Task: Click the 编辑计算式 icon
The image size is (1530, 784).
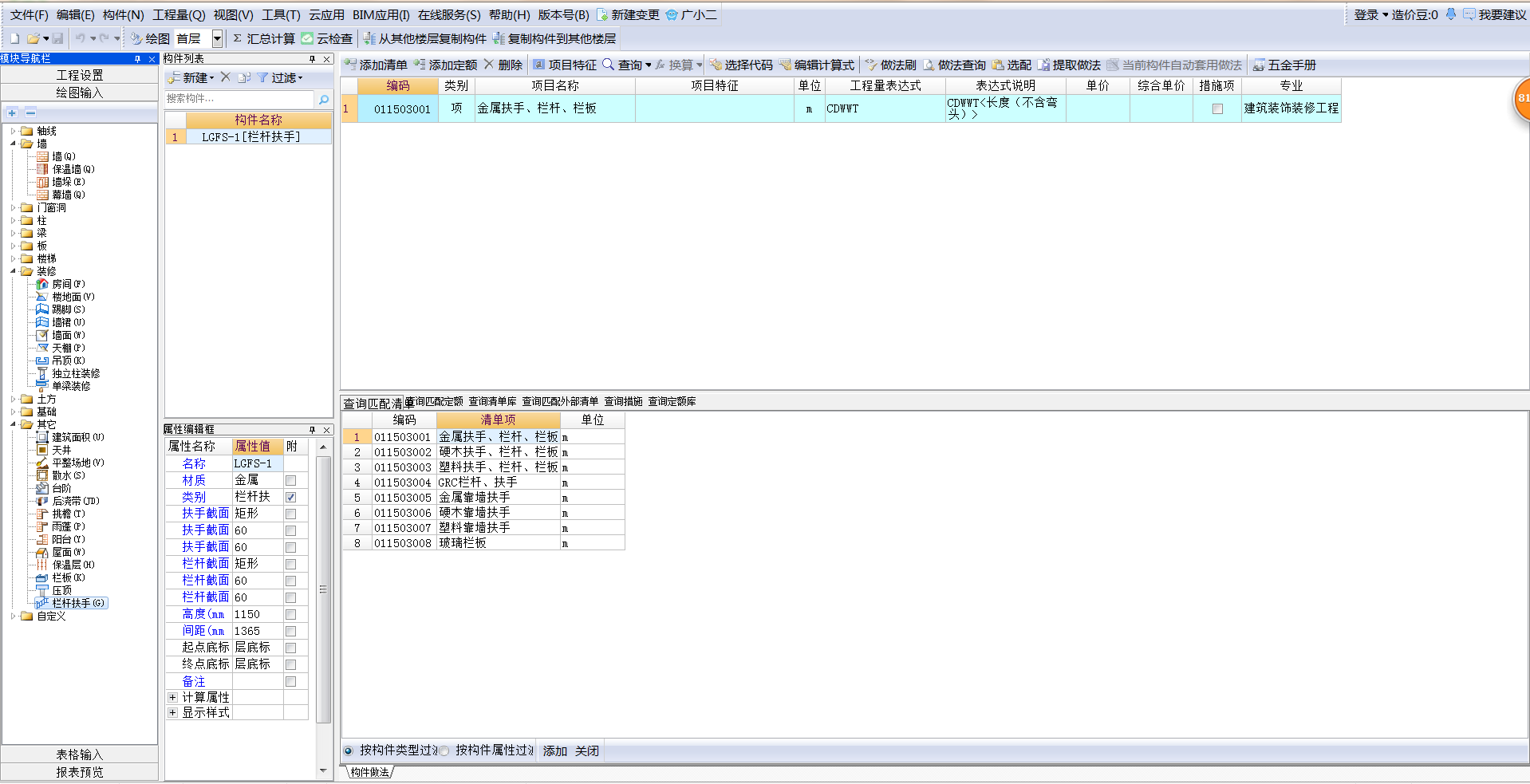Action: coord(785,65)
